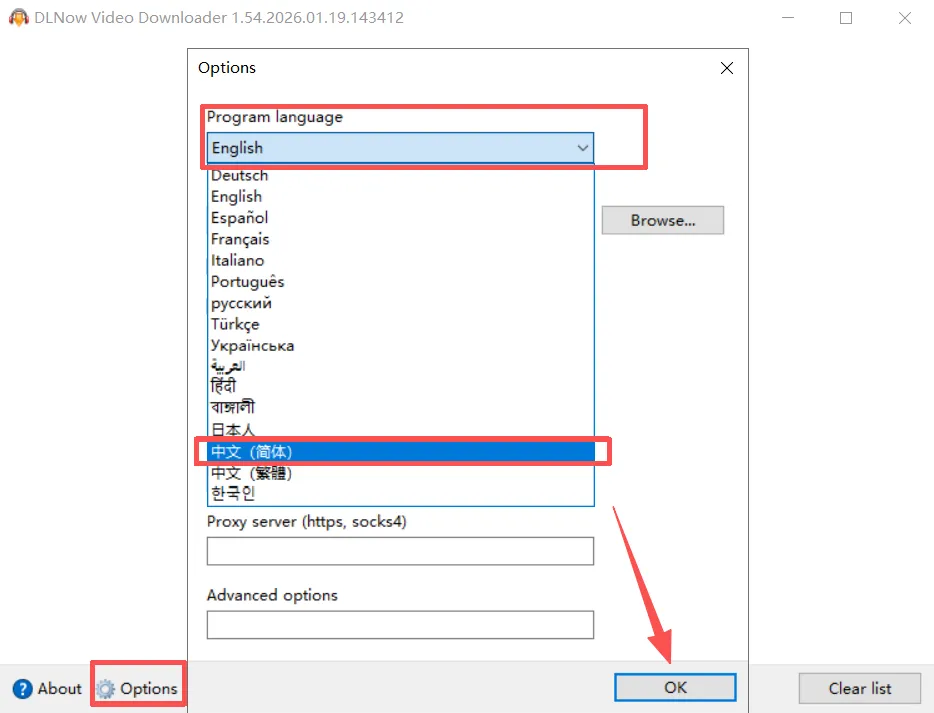The width and height of the screenshot is (934, 713).
Task: Select Deutsch from the language list
Action: 401,175
